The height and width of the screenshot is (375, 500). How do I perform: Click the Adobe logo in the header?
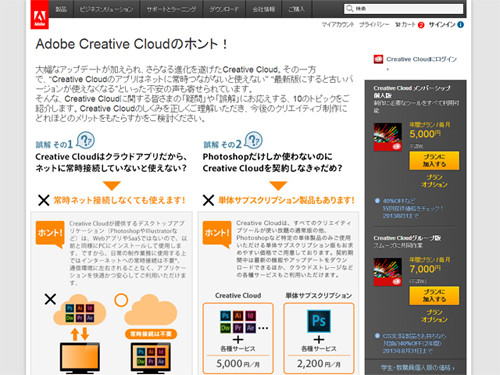[x=40, y=15]
